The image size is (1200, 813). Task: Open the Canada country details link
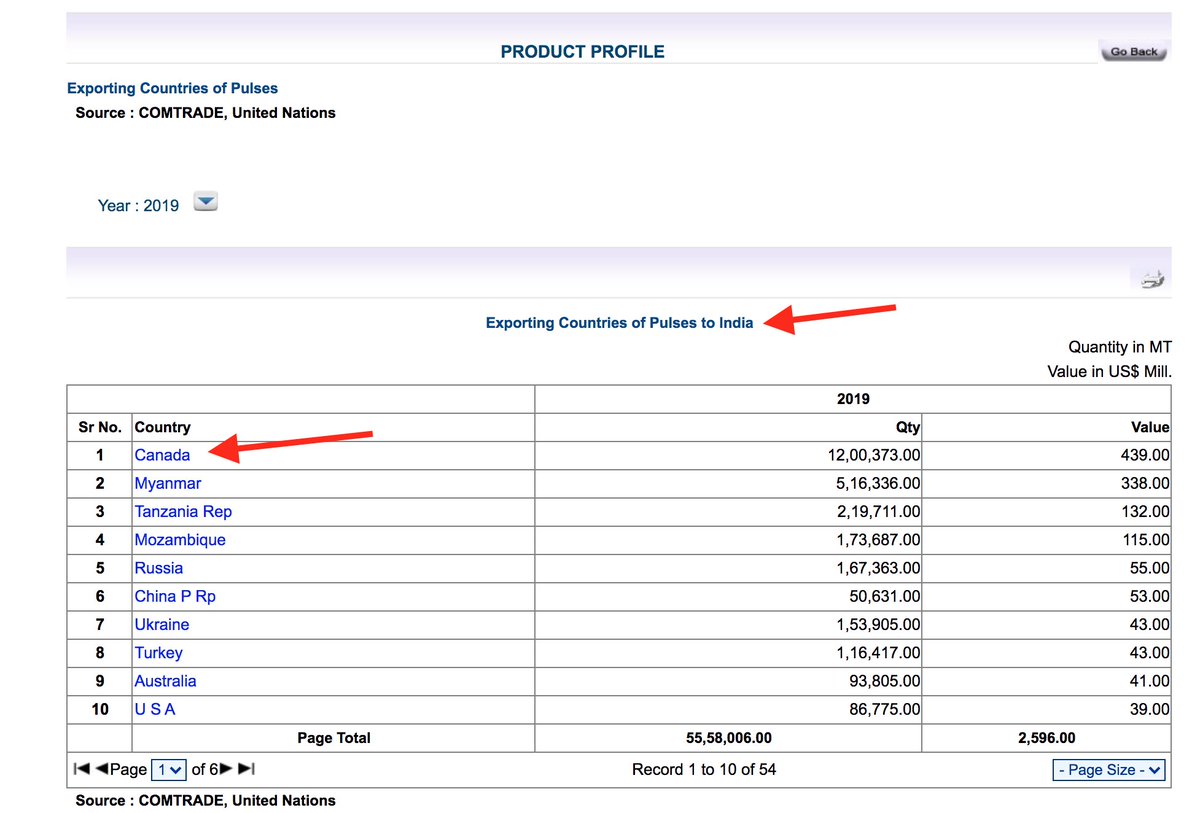162,454
